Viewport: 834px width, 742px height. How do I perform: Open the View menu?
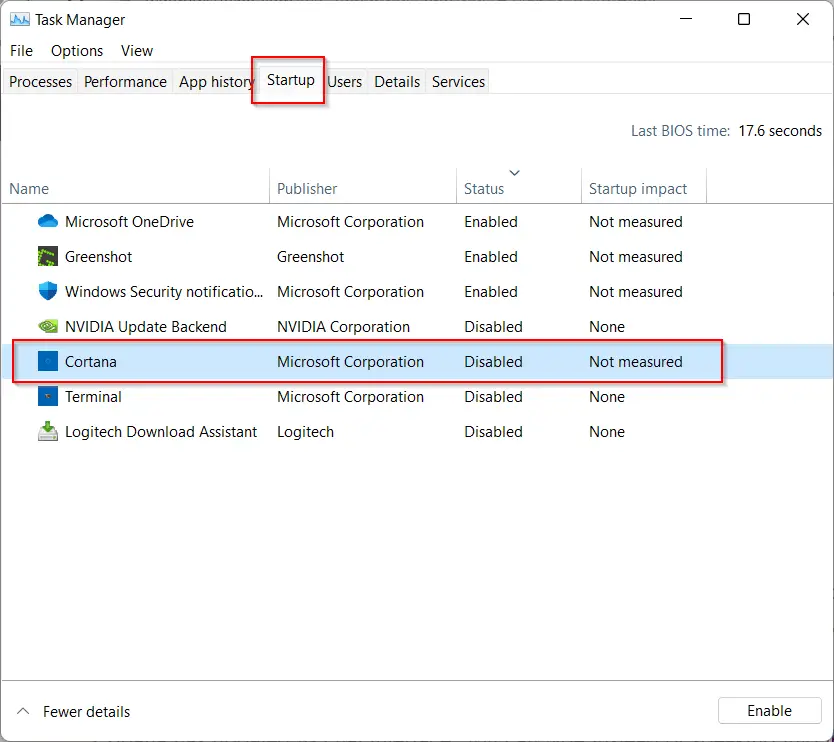pos(137,51)
